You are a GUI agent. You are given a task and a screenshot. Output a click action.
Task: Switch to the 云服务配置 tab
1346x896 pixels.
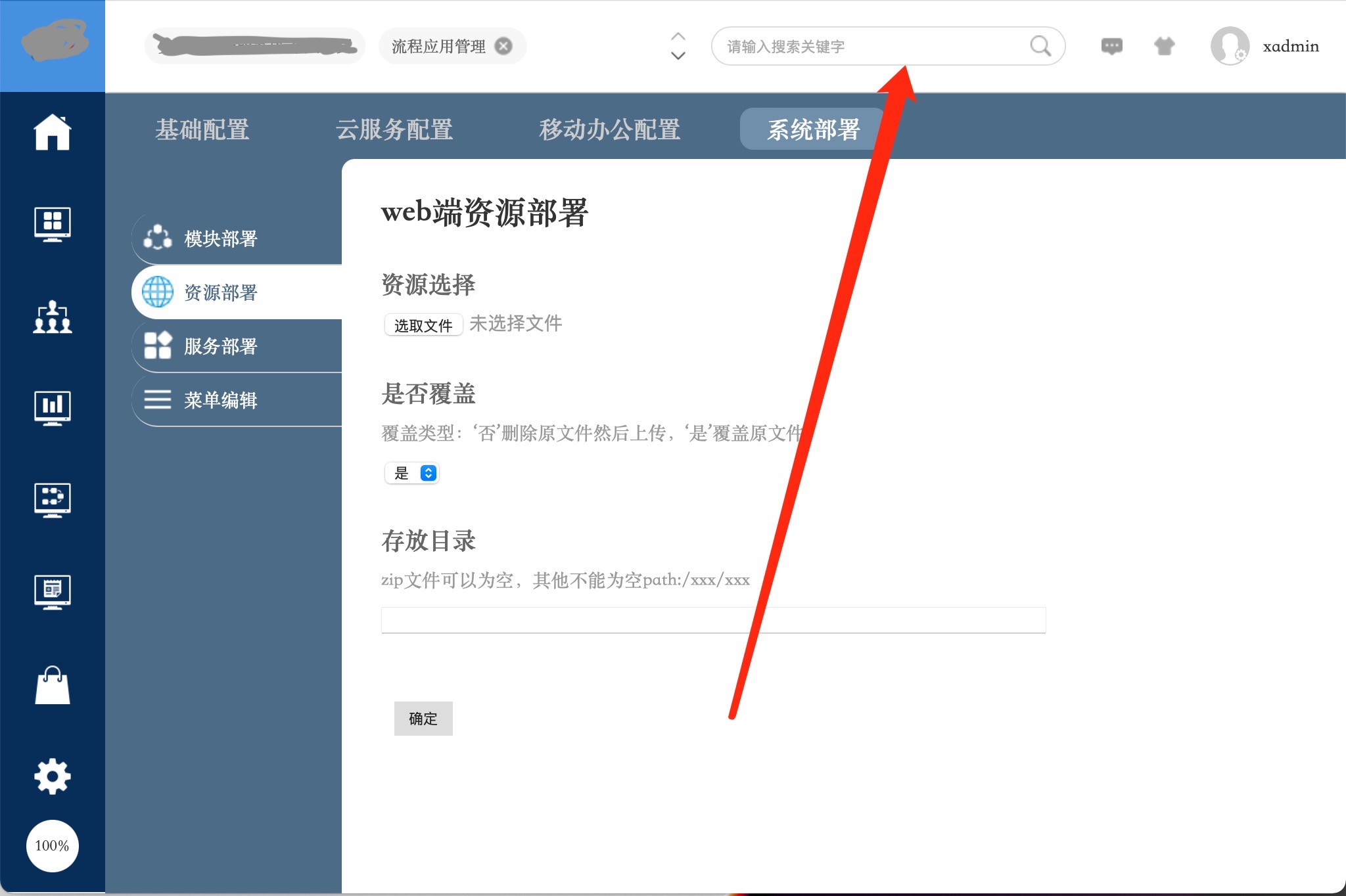(x=394, y=129)
